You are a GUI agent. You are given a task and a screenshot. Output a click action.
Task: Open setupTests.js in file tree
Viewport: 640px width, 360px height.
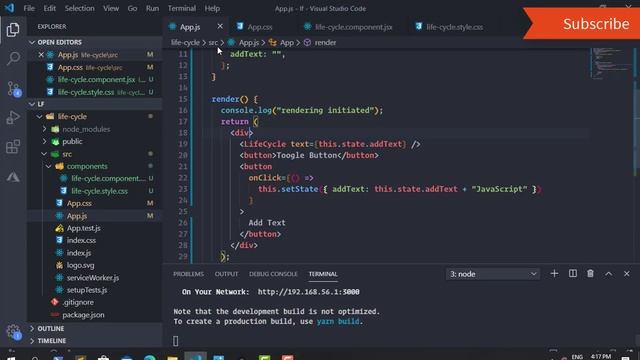[95, 290]
